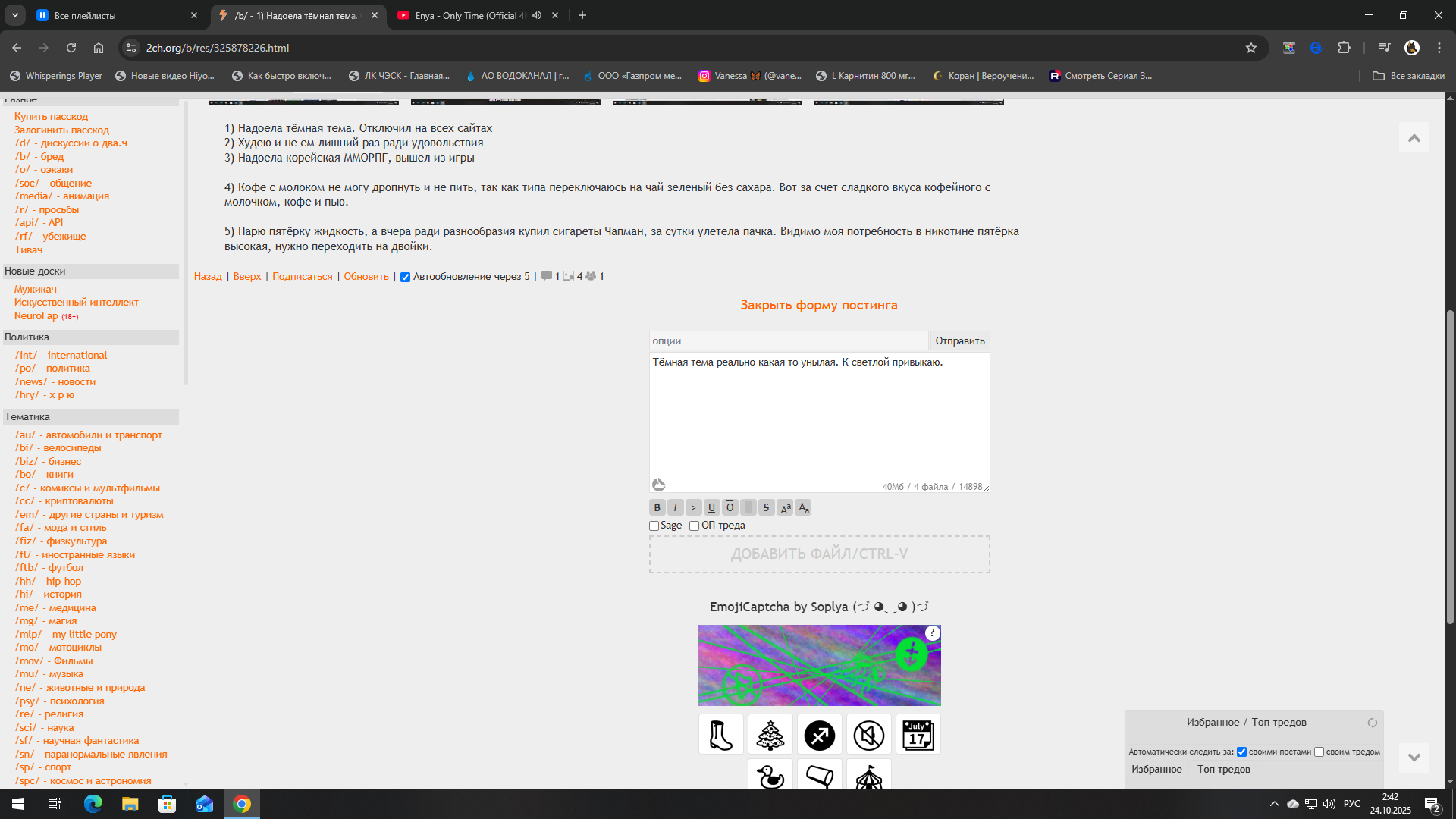The width and height of the screenshot is (1456, 819).
Task: Select the boot emoji captcha icon
Action: (720, 734)
